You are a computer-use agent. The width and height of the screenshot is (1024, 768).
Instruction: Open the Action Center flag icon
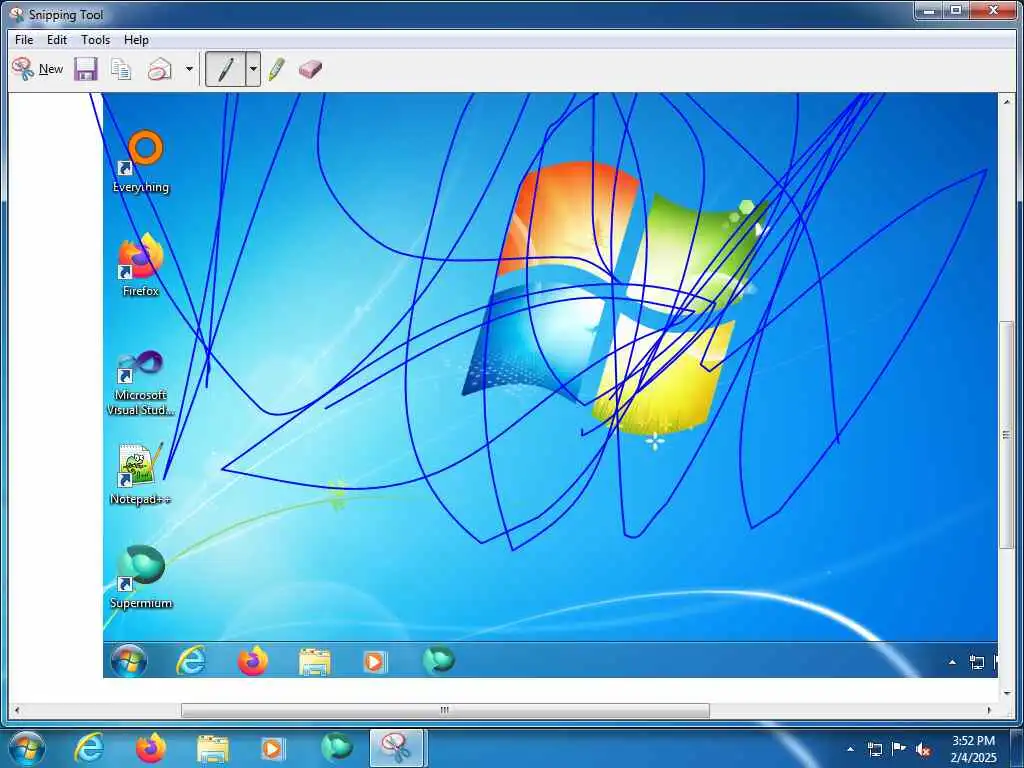point(899,749)
